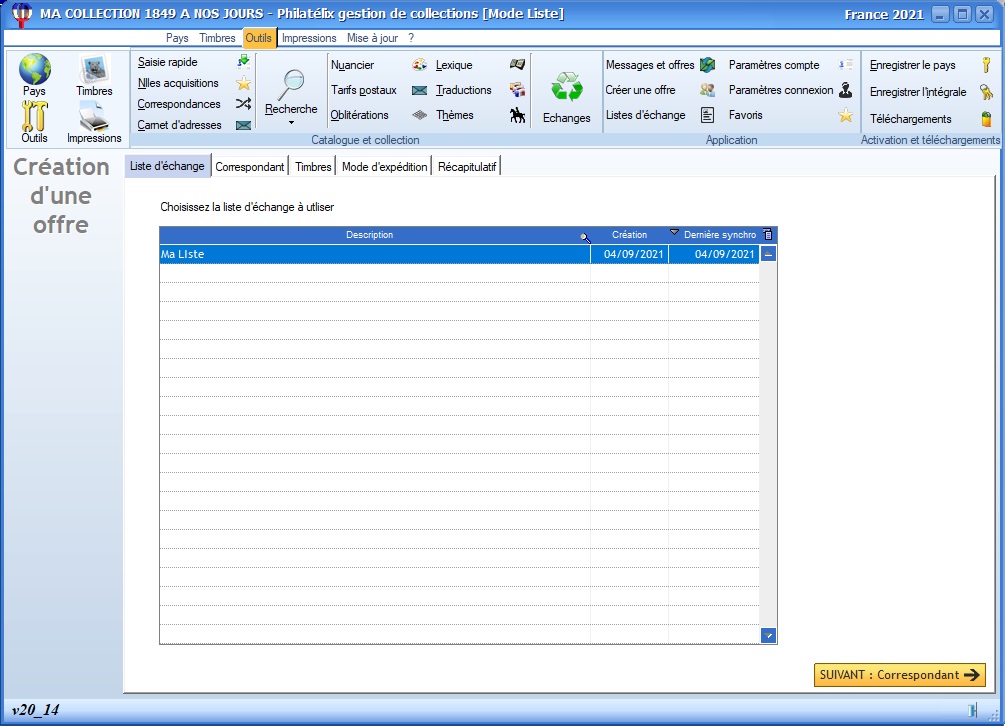
Task: Open the Impressions menu
Action: 309,38
